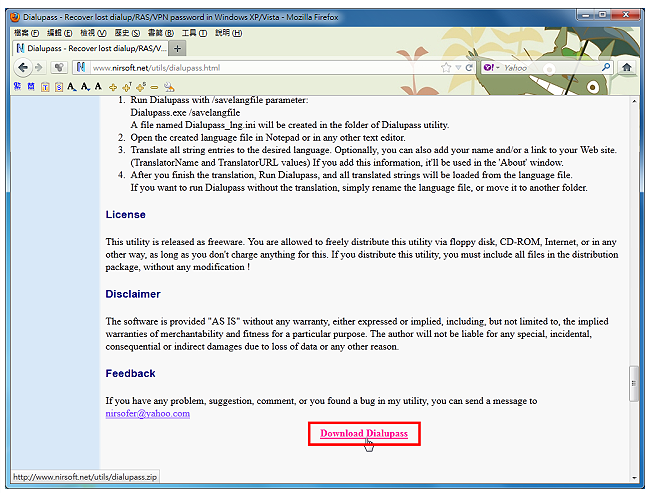This screenshot has width=650, height=493.
Task: Reload the page with the refresh icon
Action: point(469,68)
